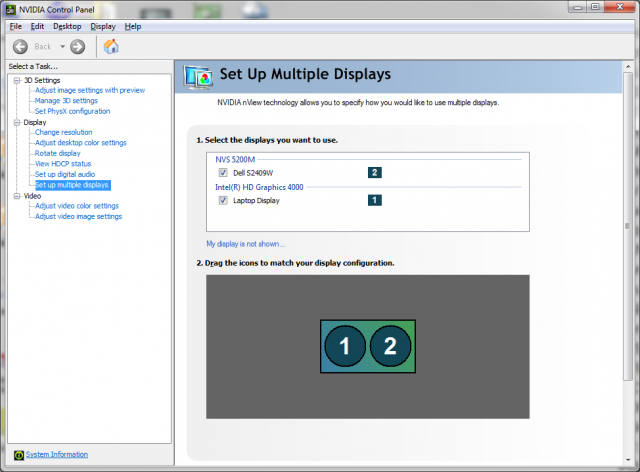This screenshot has height=472, width=640.
Task: Open Adjust image settings with preview
Action: point(90,90)
